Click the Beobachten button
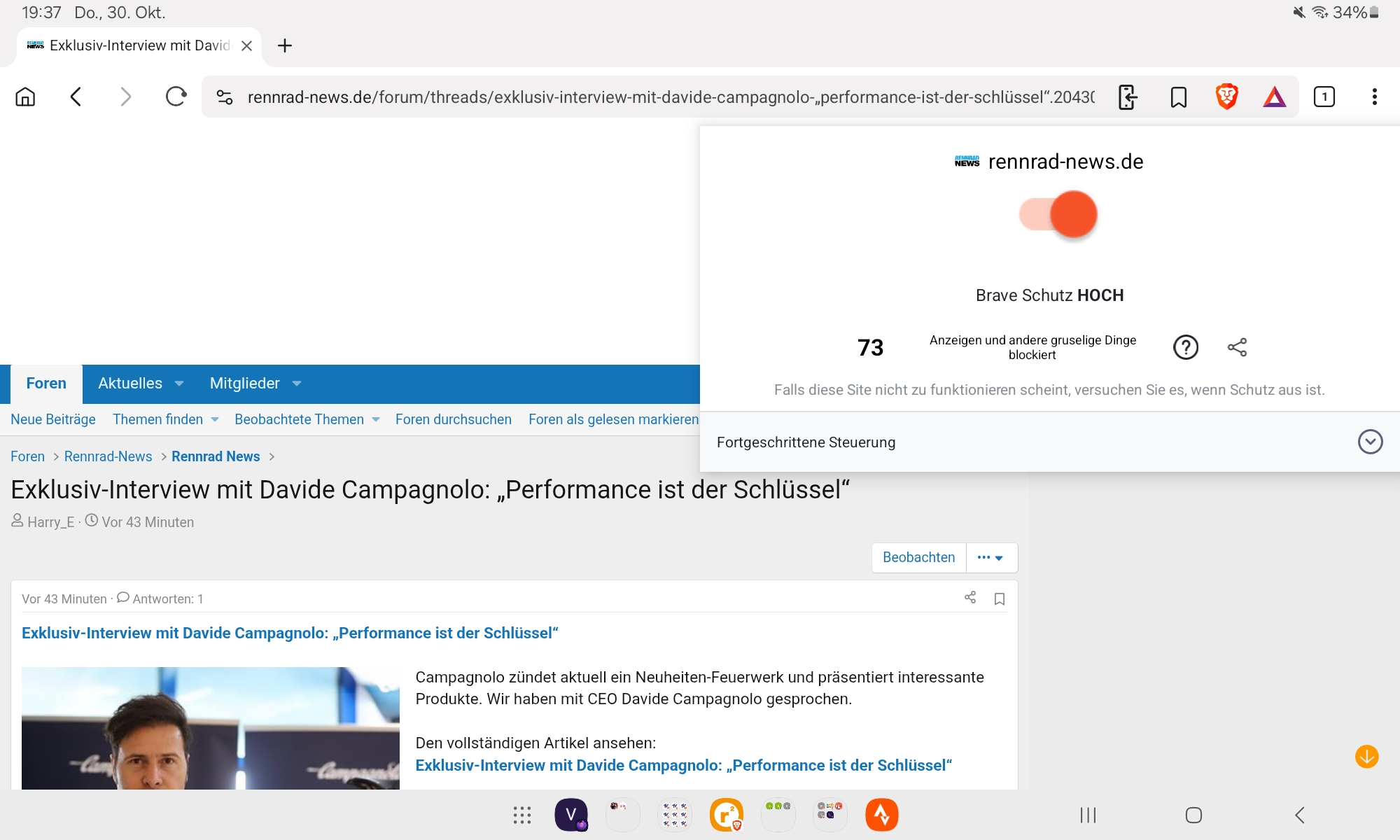Viewport: 1400px width, 840px height. tap(918, 557)
